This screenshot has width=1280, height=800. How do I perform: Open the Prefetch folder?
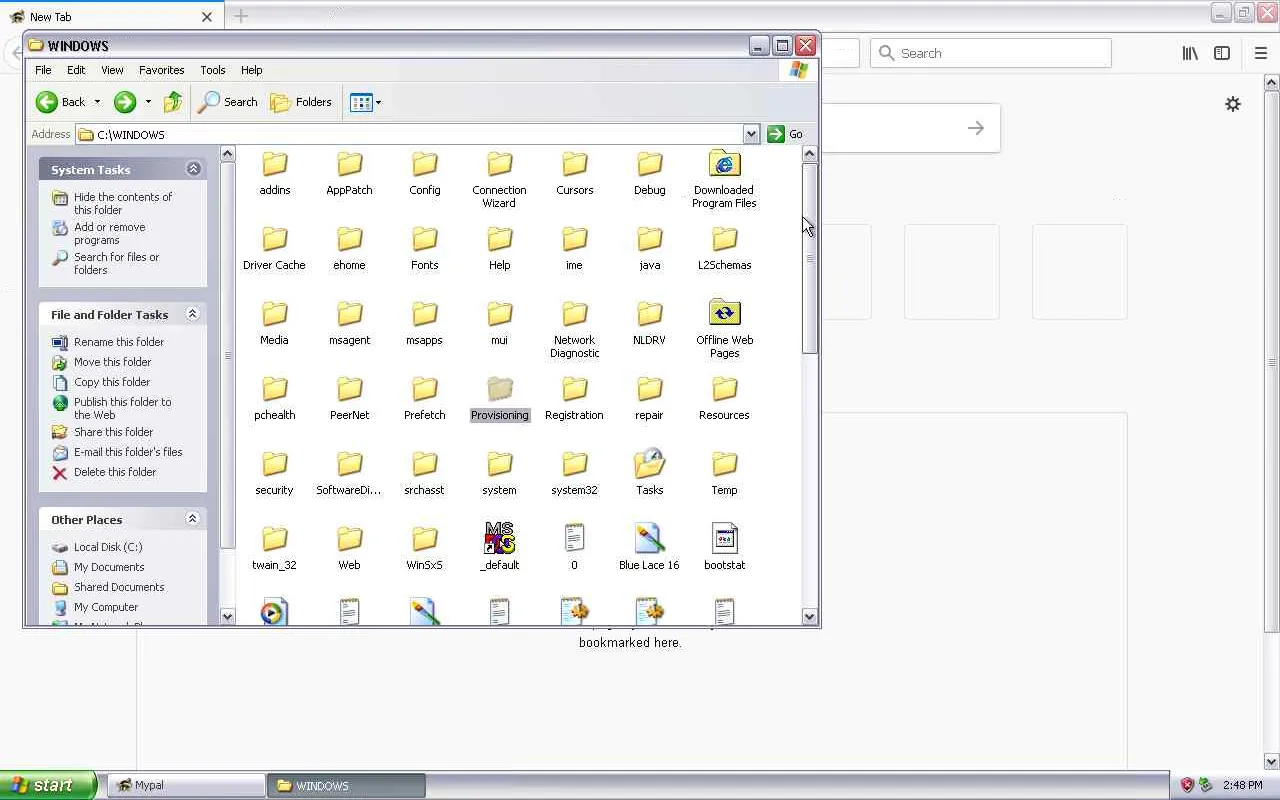coord(424,398)
